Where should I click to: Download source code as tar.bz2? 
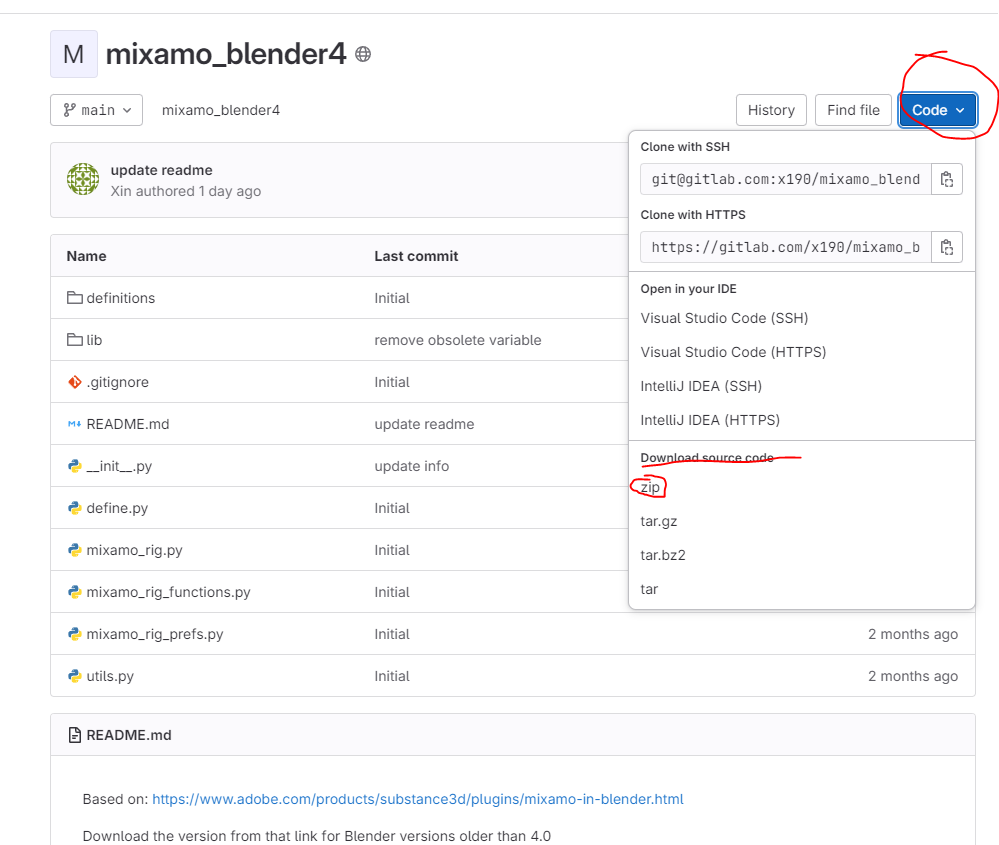click(x=663, y=555)
